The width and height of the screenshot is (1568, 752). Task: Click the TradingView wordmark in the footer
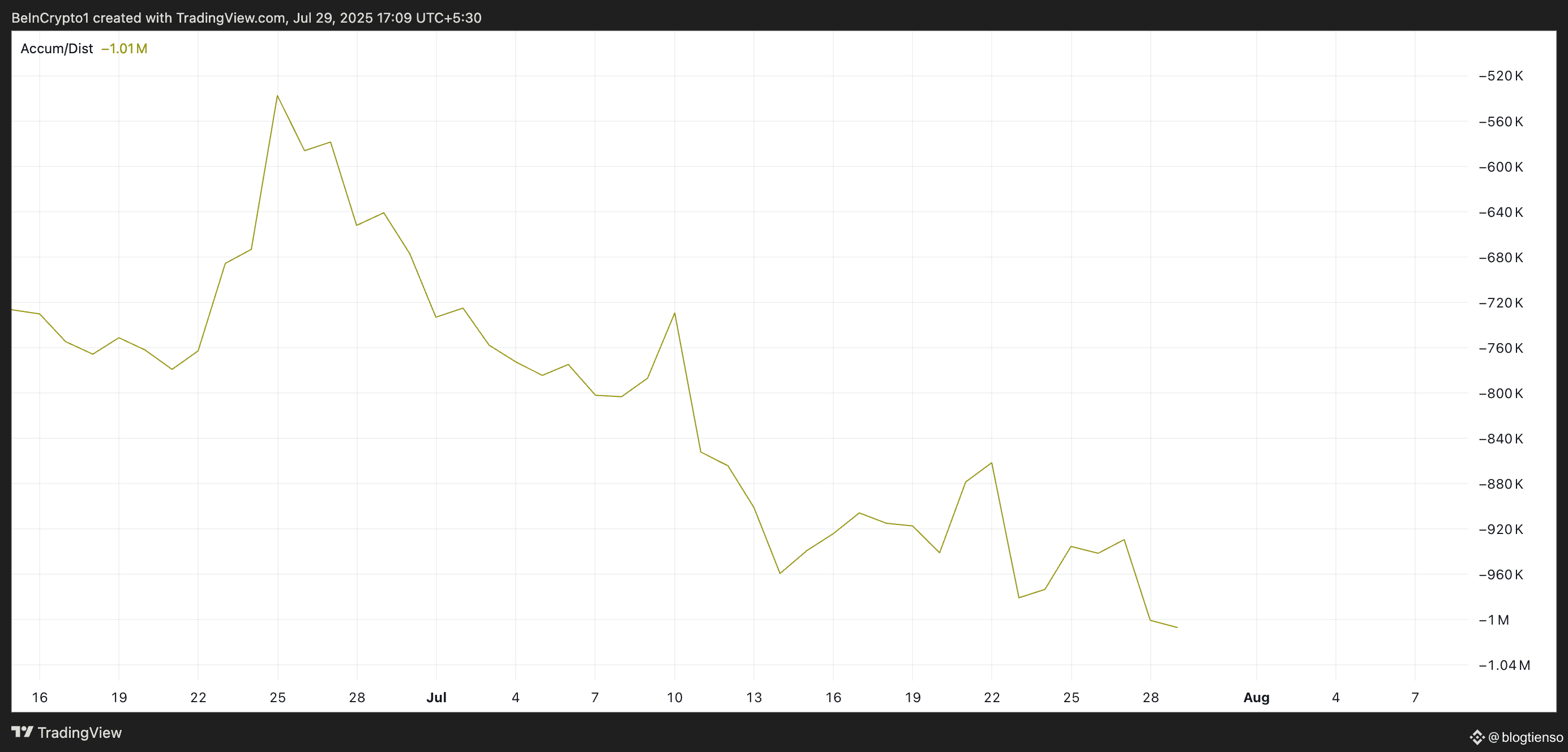(79, 733)
